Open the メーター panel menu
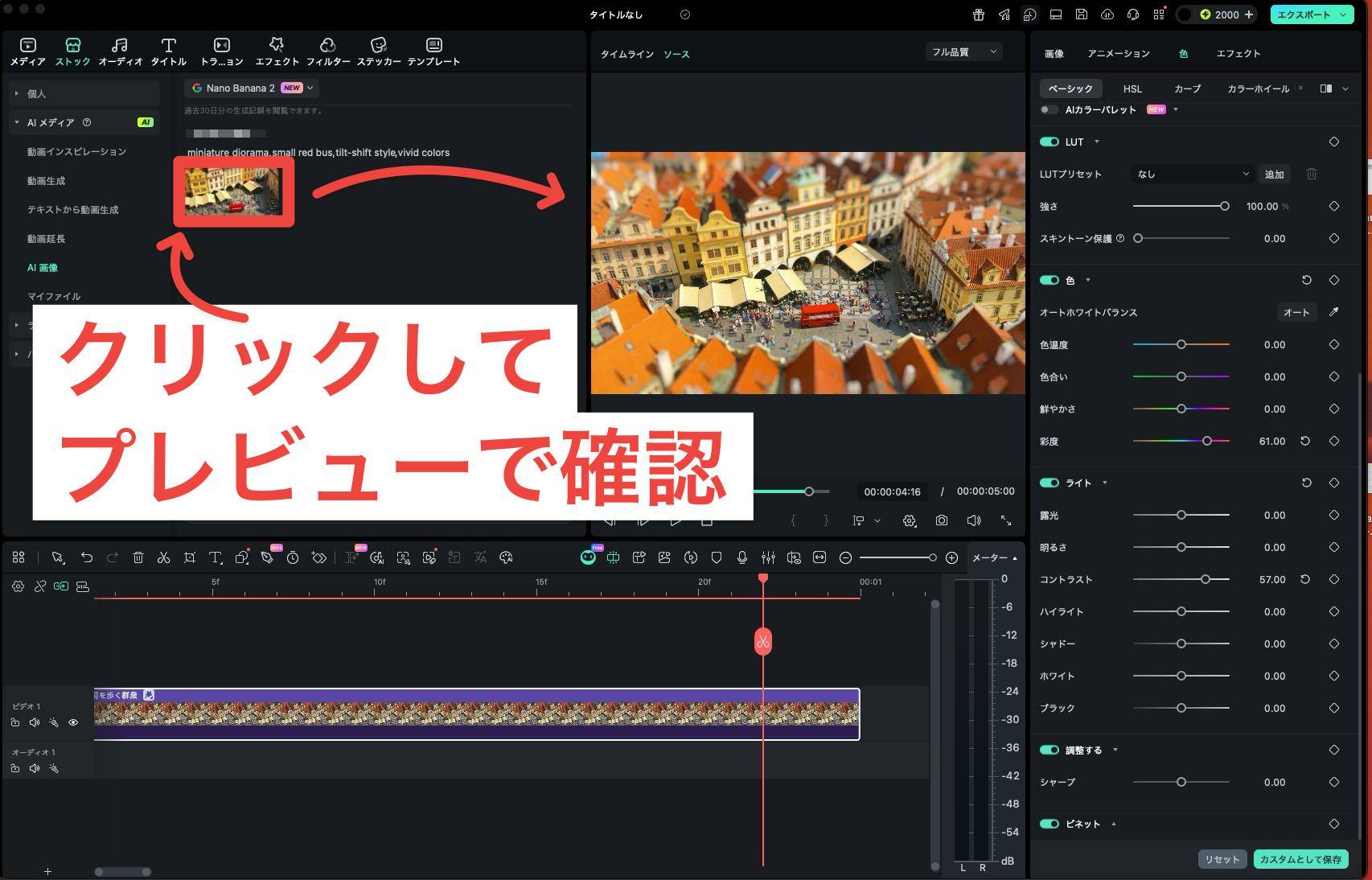 click(995, 558)
